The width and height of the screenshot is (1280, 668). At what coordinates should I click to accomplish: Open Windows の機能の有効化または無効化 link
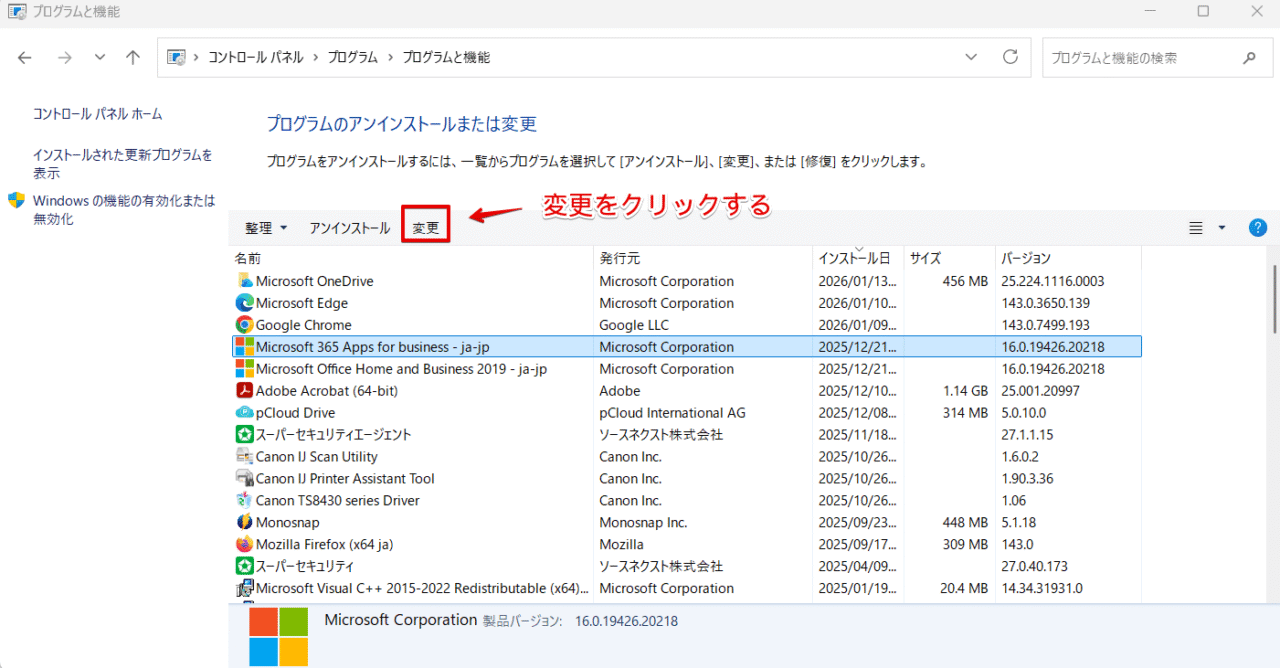(x=123, y=210)
